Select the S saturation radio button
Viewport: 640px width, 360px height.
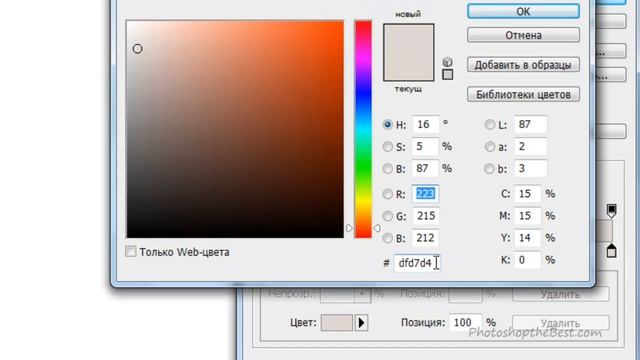[387, 147]
